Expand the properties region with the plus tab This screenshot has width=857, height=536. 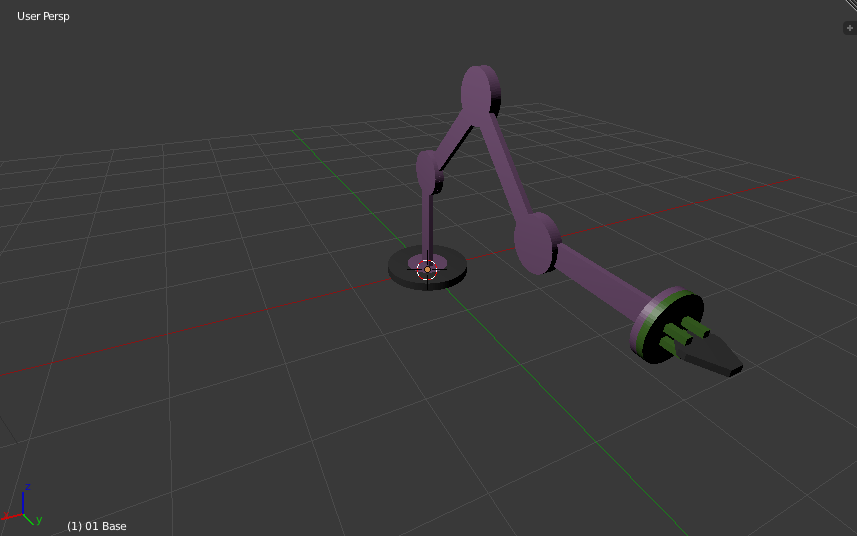pyautogui.click(x=850, y=28)
